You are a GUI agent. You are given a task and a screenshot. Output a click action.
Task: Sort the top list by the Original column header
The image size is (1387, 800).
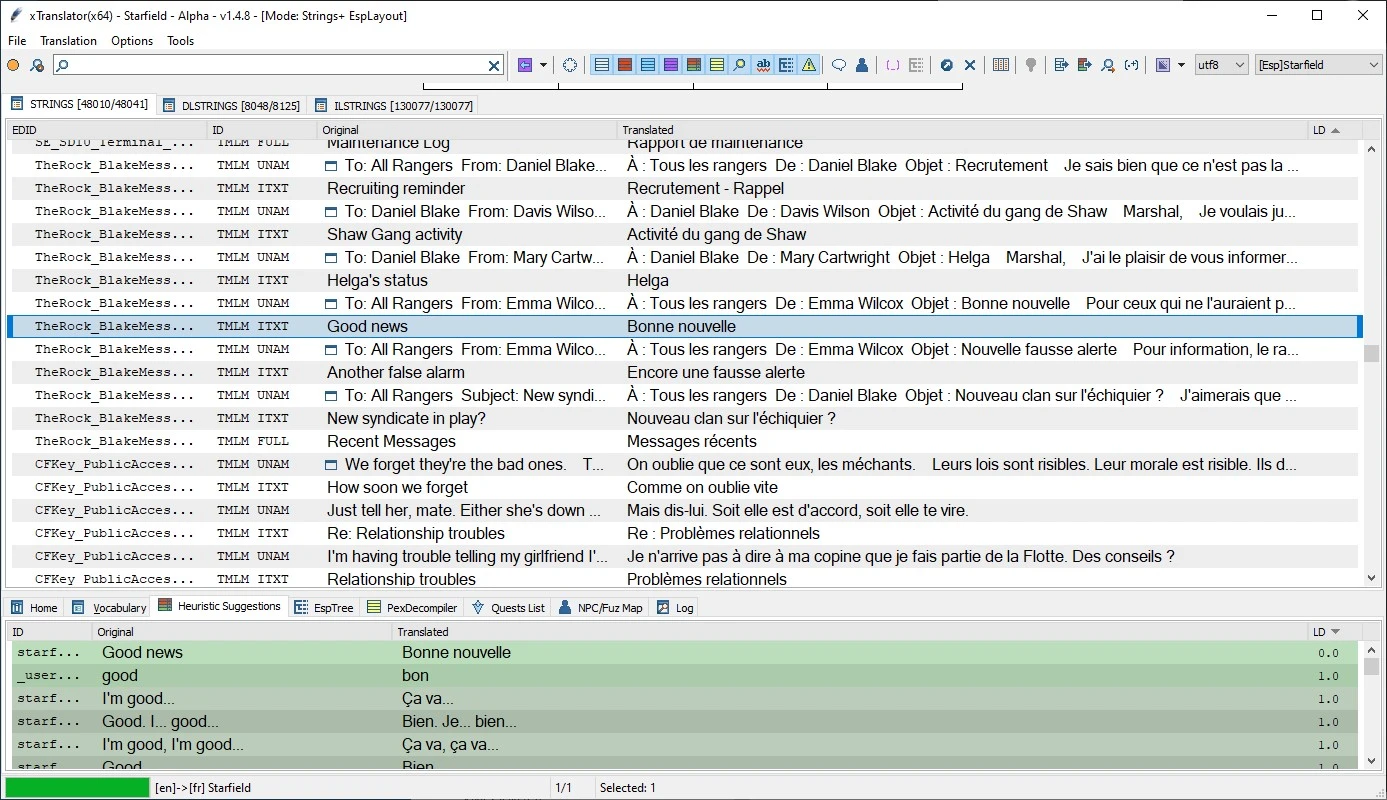468,130
